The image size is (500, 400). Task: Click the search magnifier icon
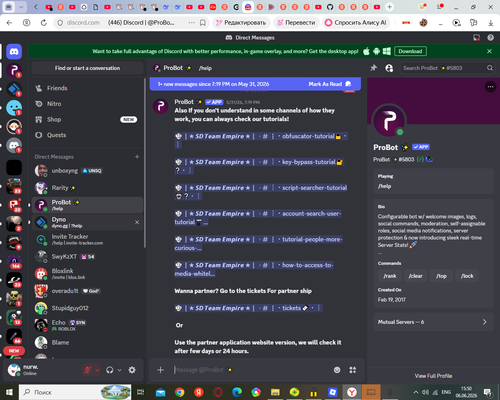(490, 68)
